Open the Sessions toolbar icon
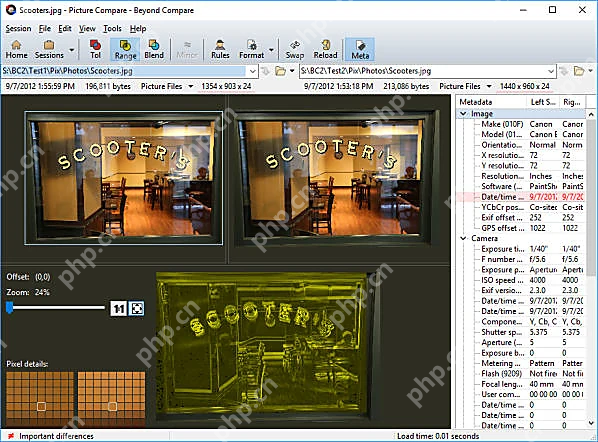 [49, 50]
